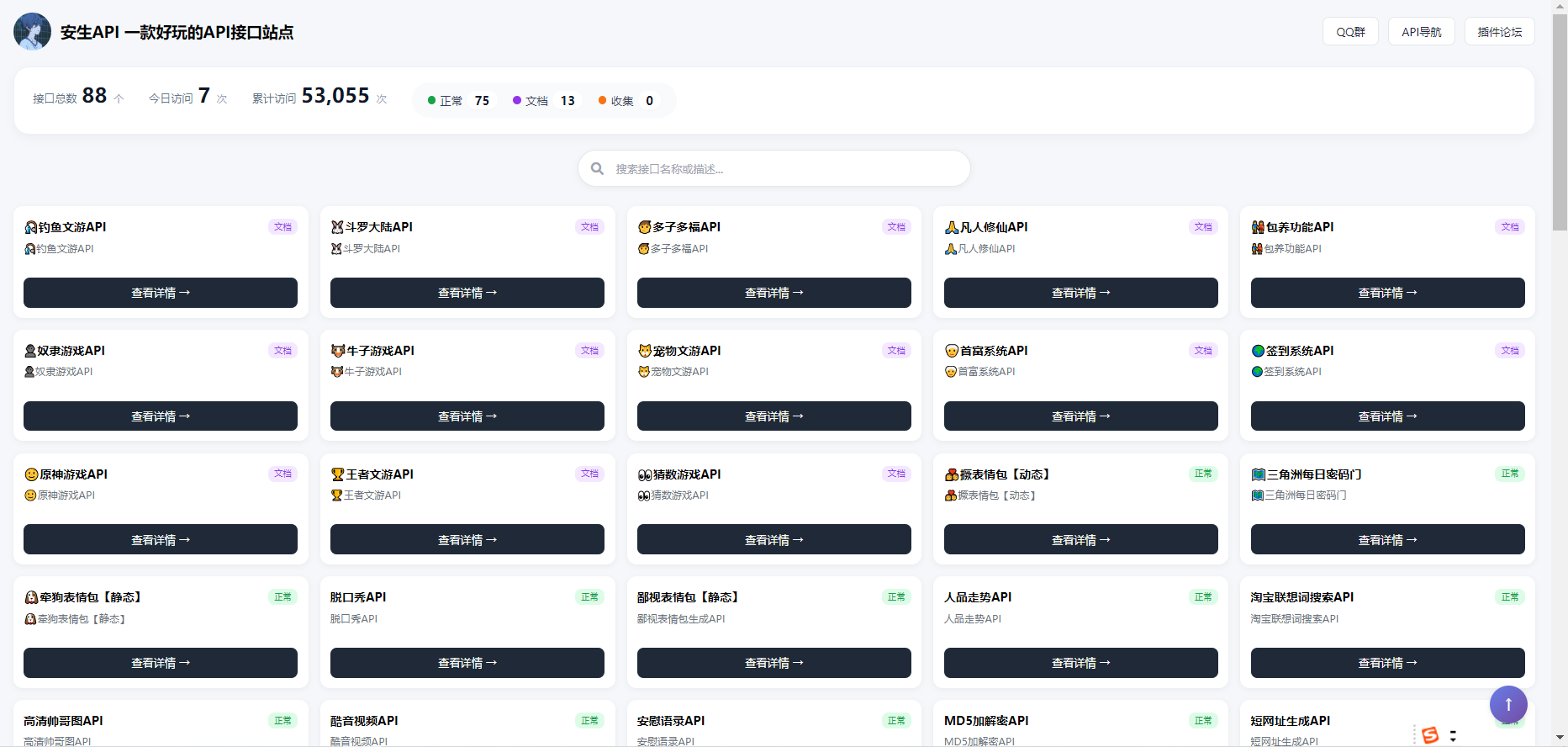Screen dimensions: 1568x747
Task: Click the Sogou input method tray icon
Action: point(1430,734)
